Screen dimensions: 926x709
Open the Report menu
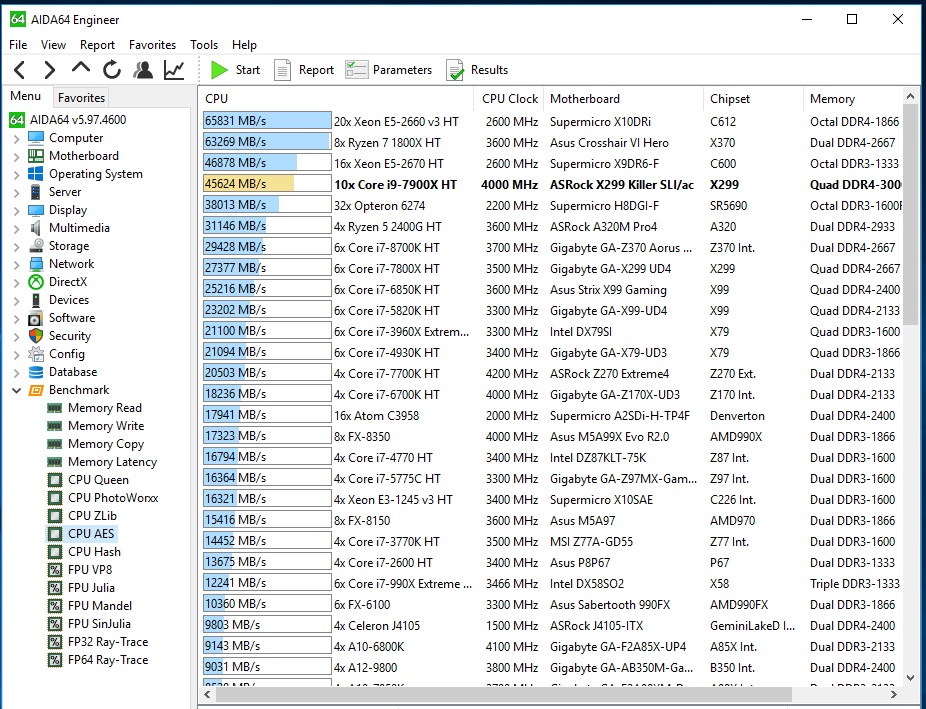pyautogui.click(x=97, y=45)
